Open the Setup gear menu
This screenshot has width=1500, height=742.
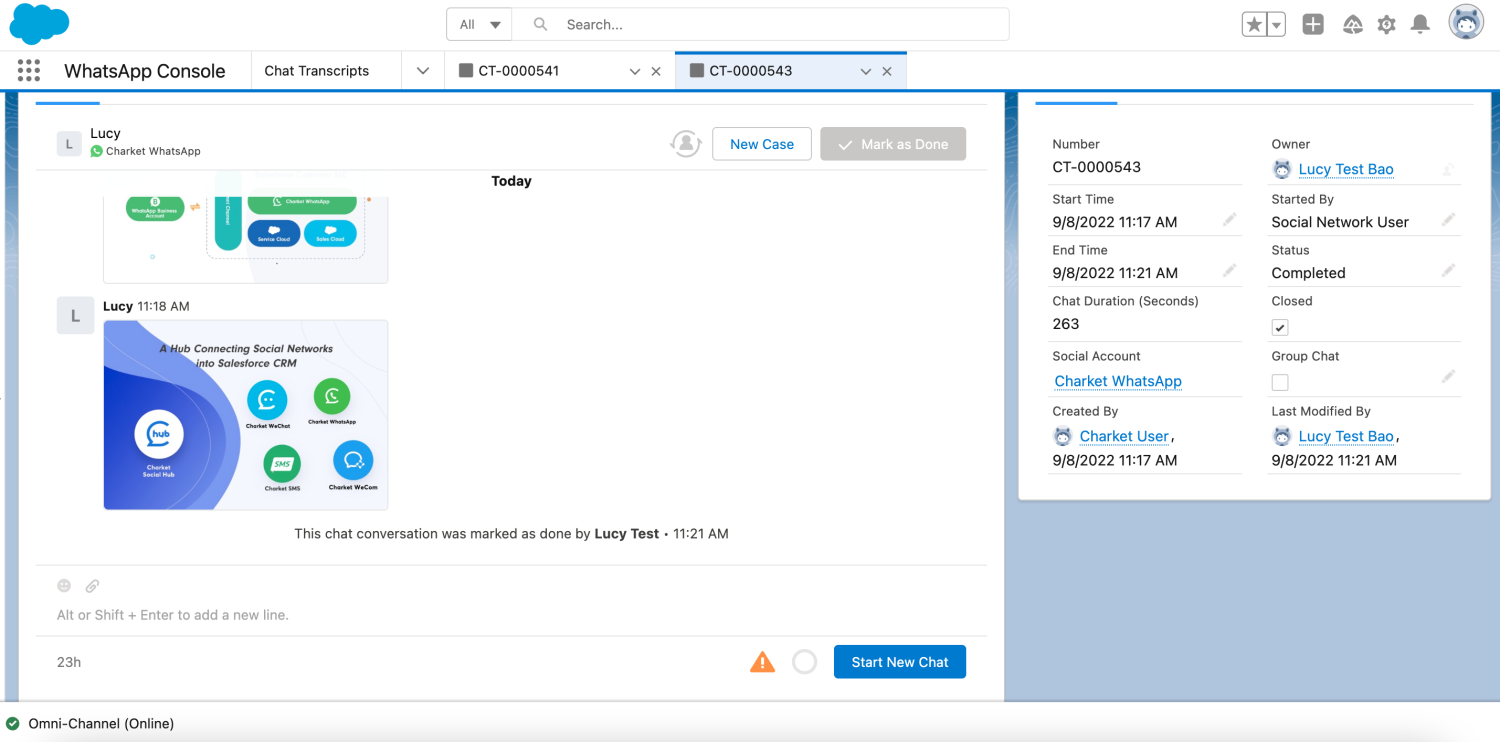(1386, 25)
